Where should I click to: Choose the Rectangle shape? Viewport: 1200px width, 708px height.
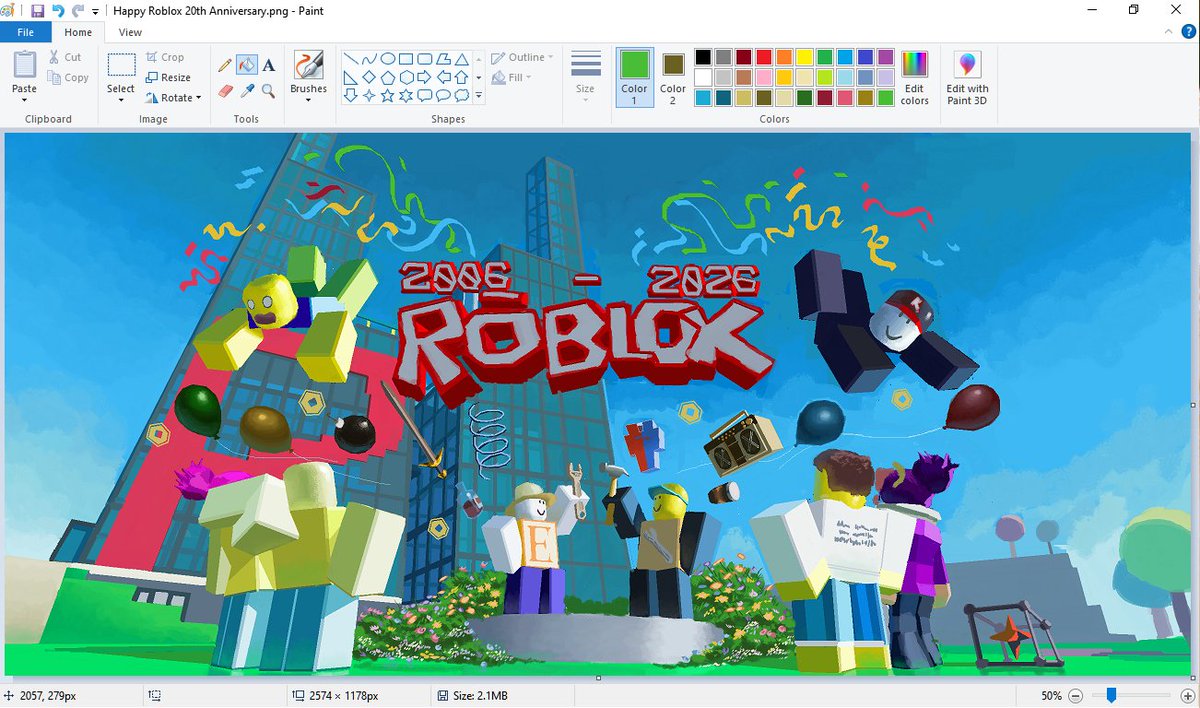point(406,58)
